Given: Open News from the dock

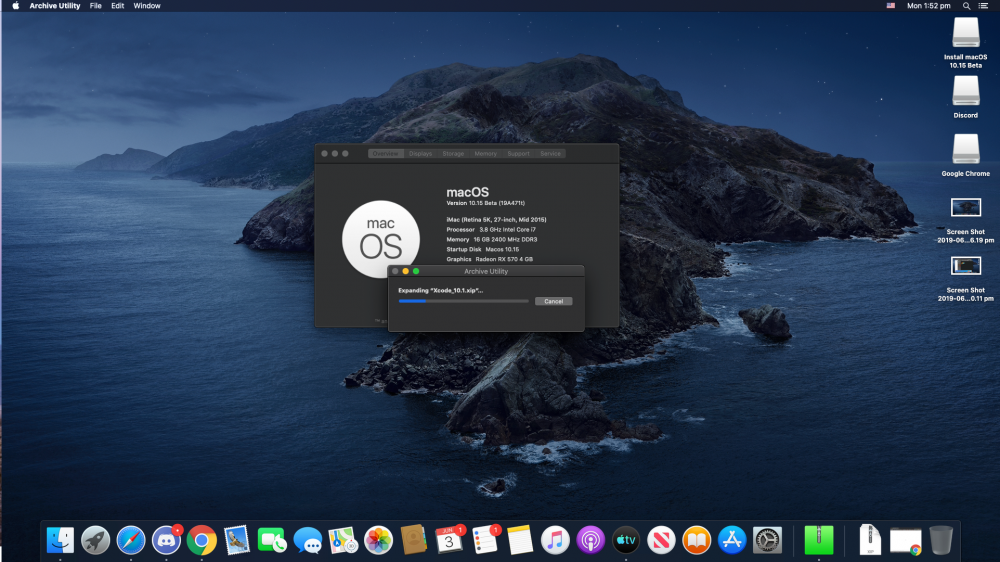Looking at the screenshot, I should (661, 540).
